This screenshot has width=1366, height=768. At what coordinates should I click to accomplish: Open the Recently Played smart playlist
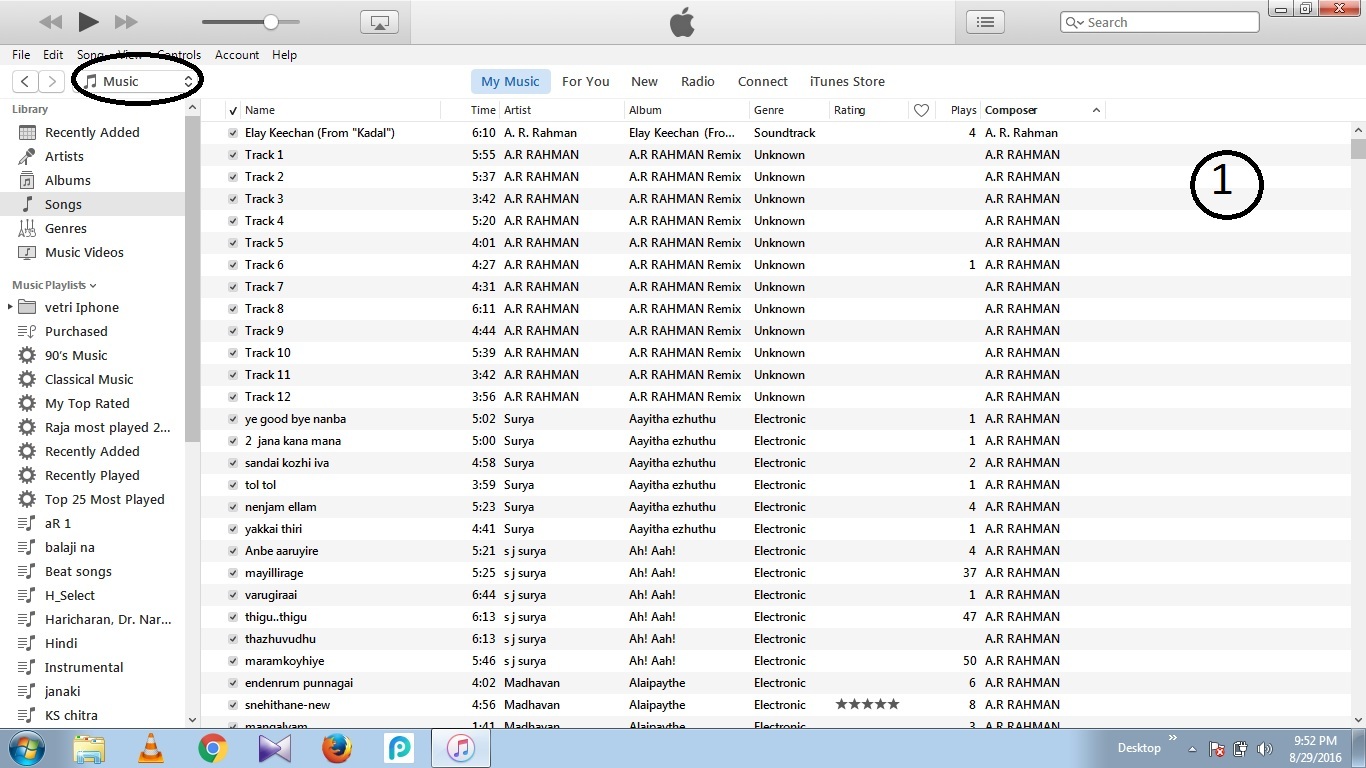(x=92, y=475)
